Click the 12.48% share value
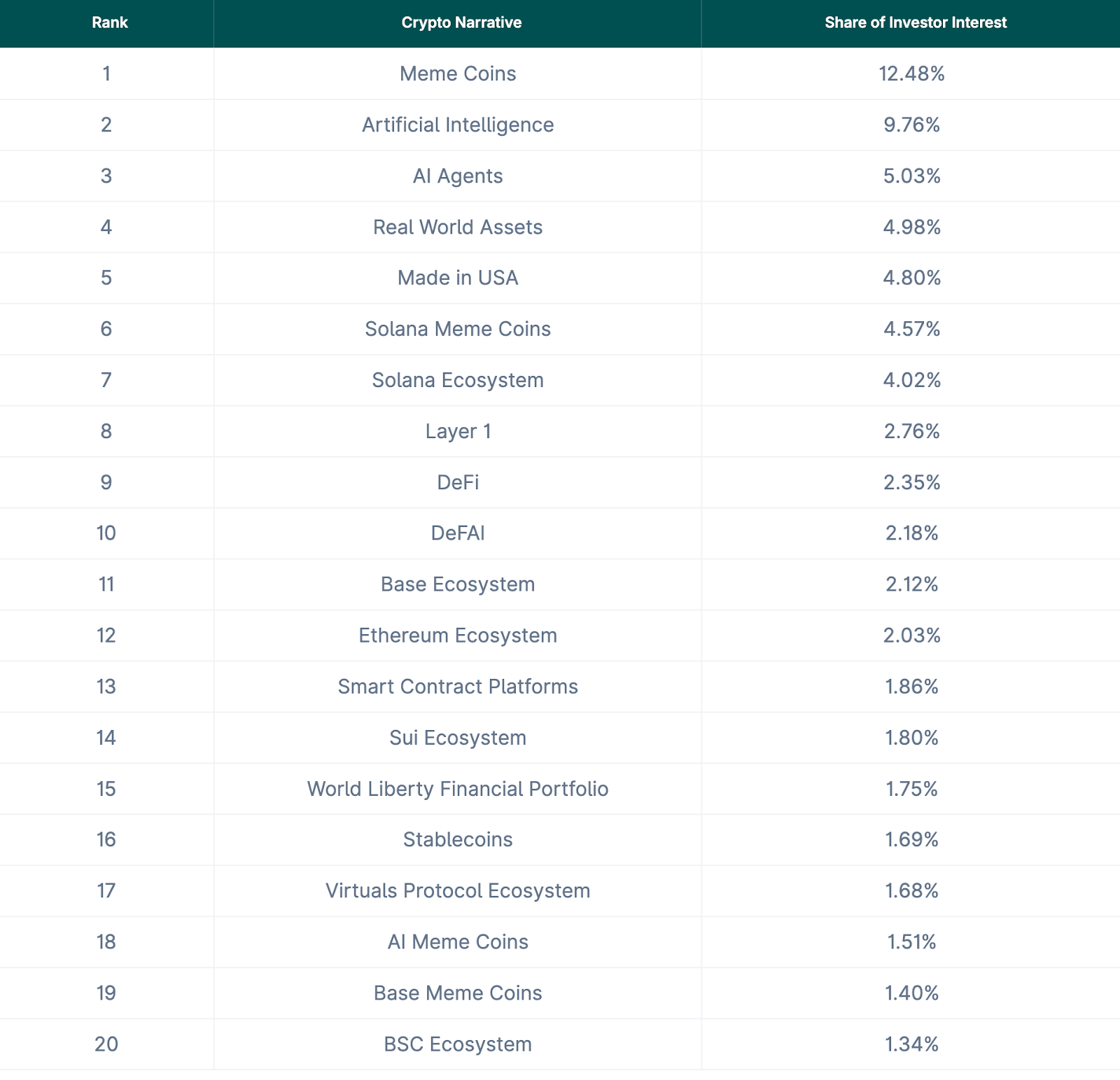Viewport: 1120px width, 1080px height. [911, 73]
